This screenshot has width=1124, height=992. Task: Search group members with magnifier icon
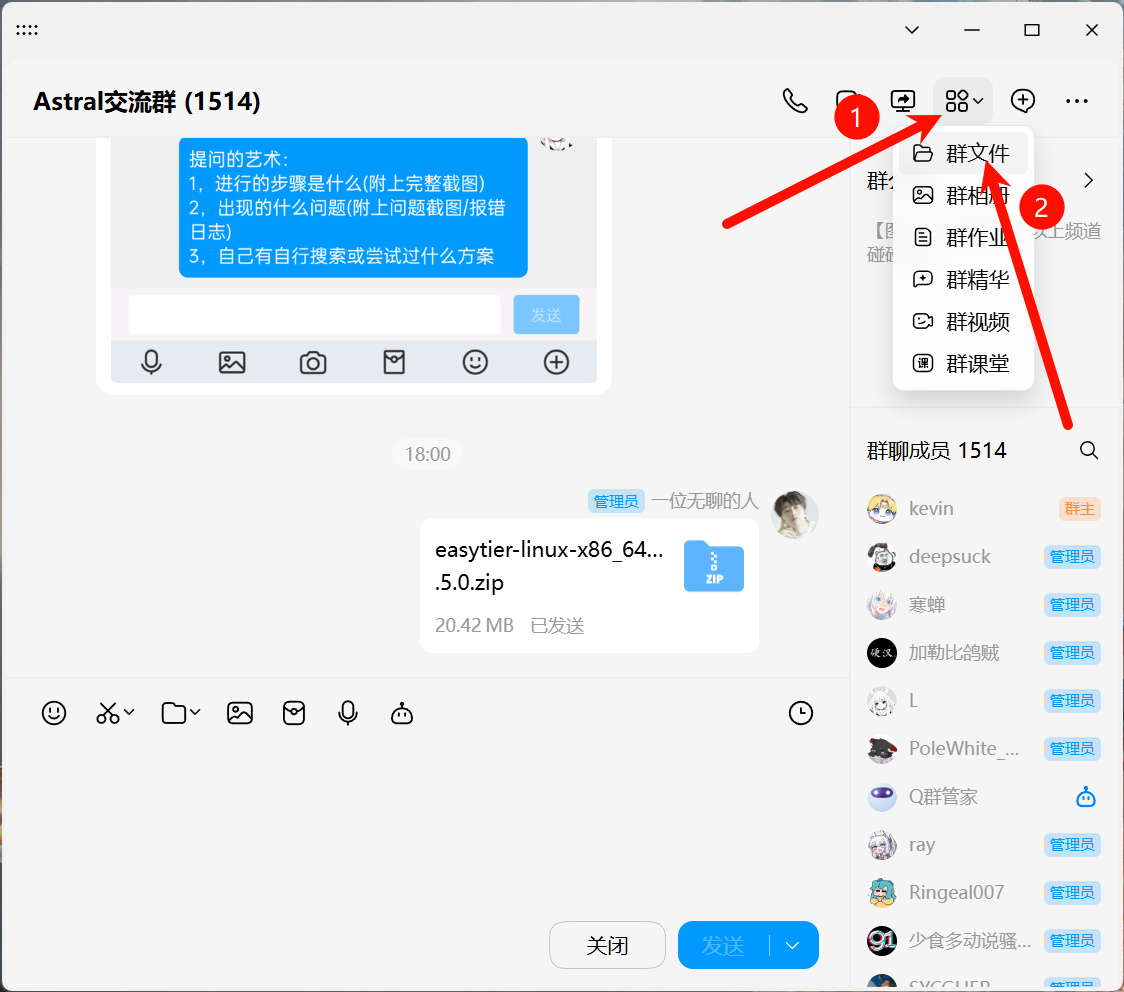click(x=1089, y=450)
